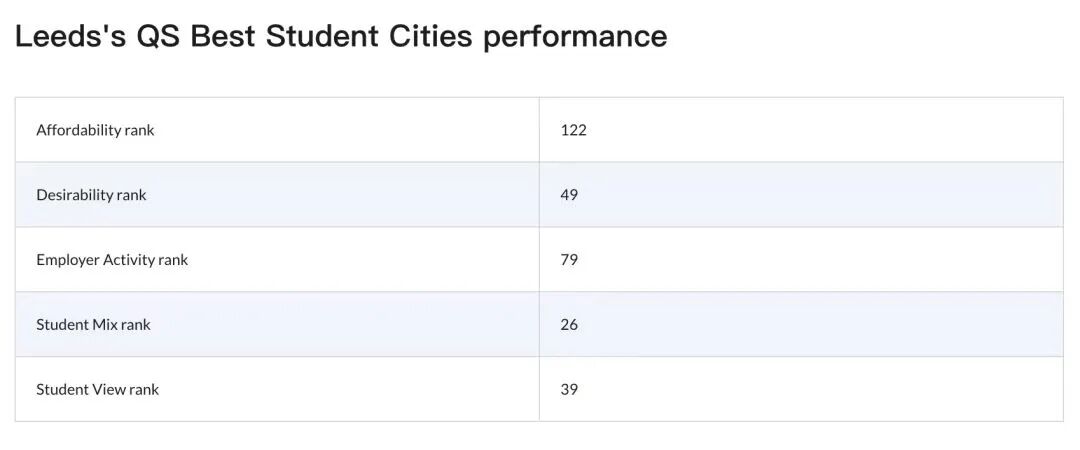Click the Student View value 39
This screenshot has height=450, width=1080.
[569, 390]
